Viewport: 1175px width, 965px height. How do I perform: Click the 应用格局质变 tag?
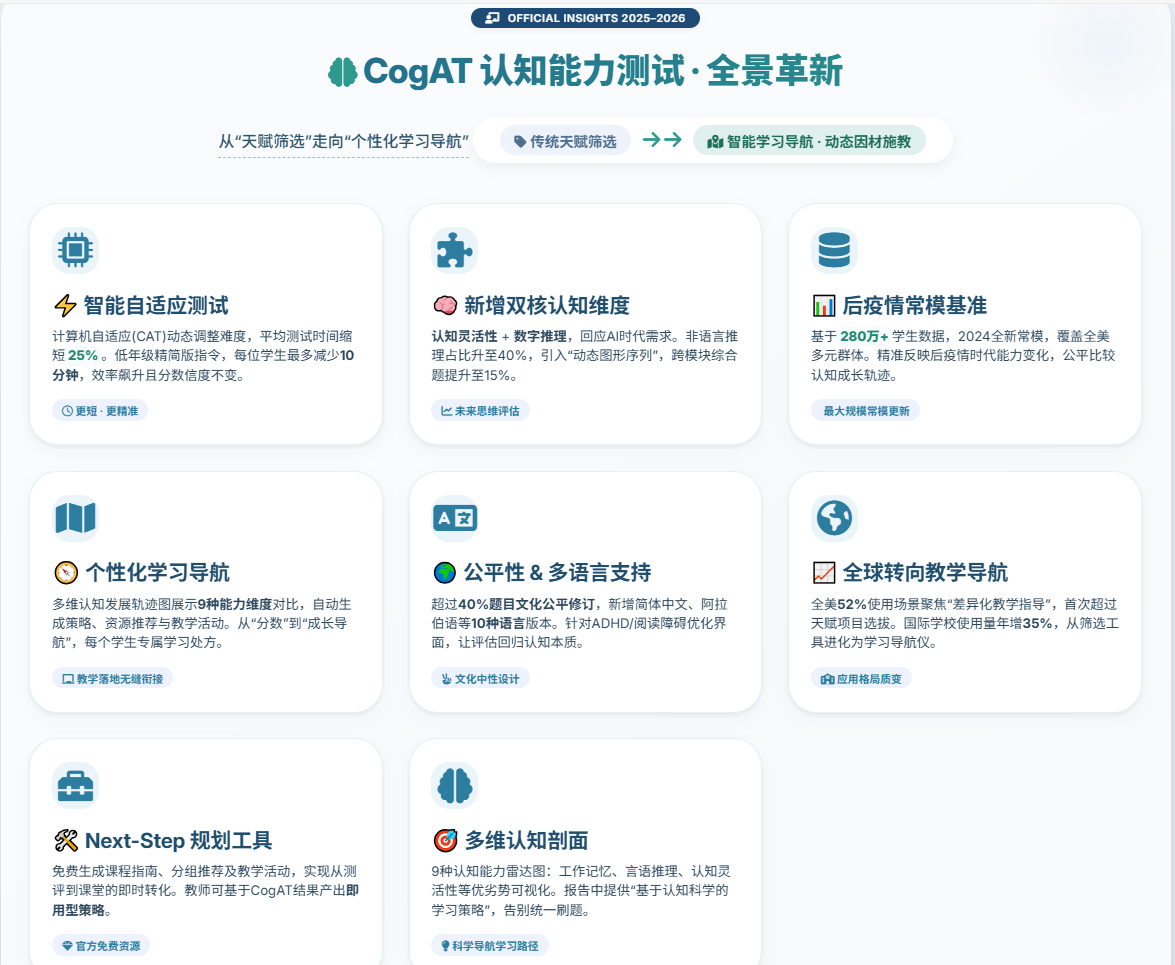coord(861,678)
